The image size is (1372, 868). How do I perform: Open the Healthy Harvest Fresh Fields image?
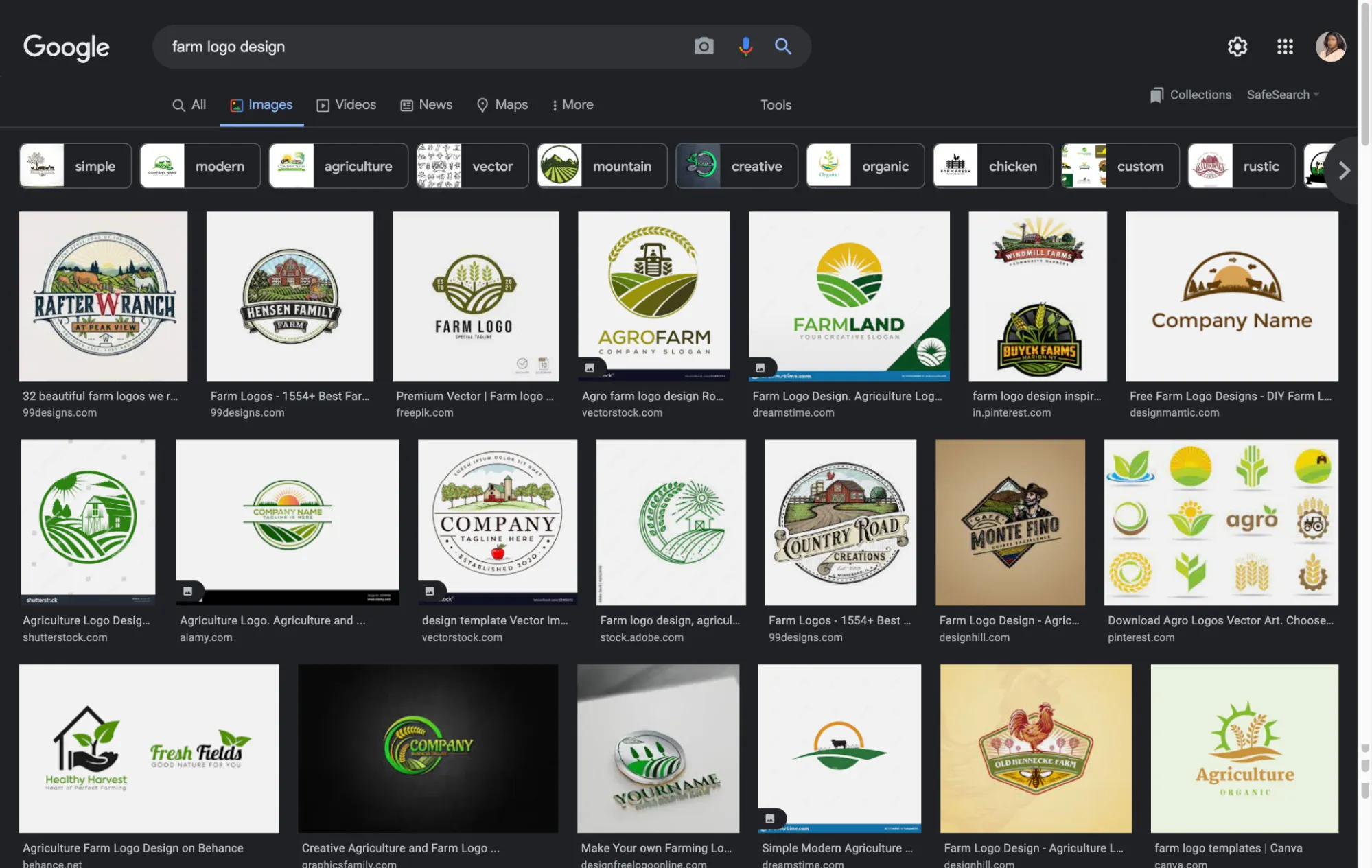149,749
